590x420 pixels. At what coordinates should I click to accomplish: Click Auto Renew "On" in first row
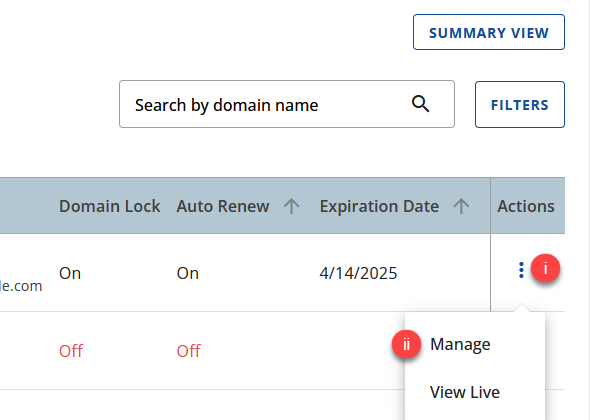[x=187, y=273]
